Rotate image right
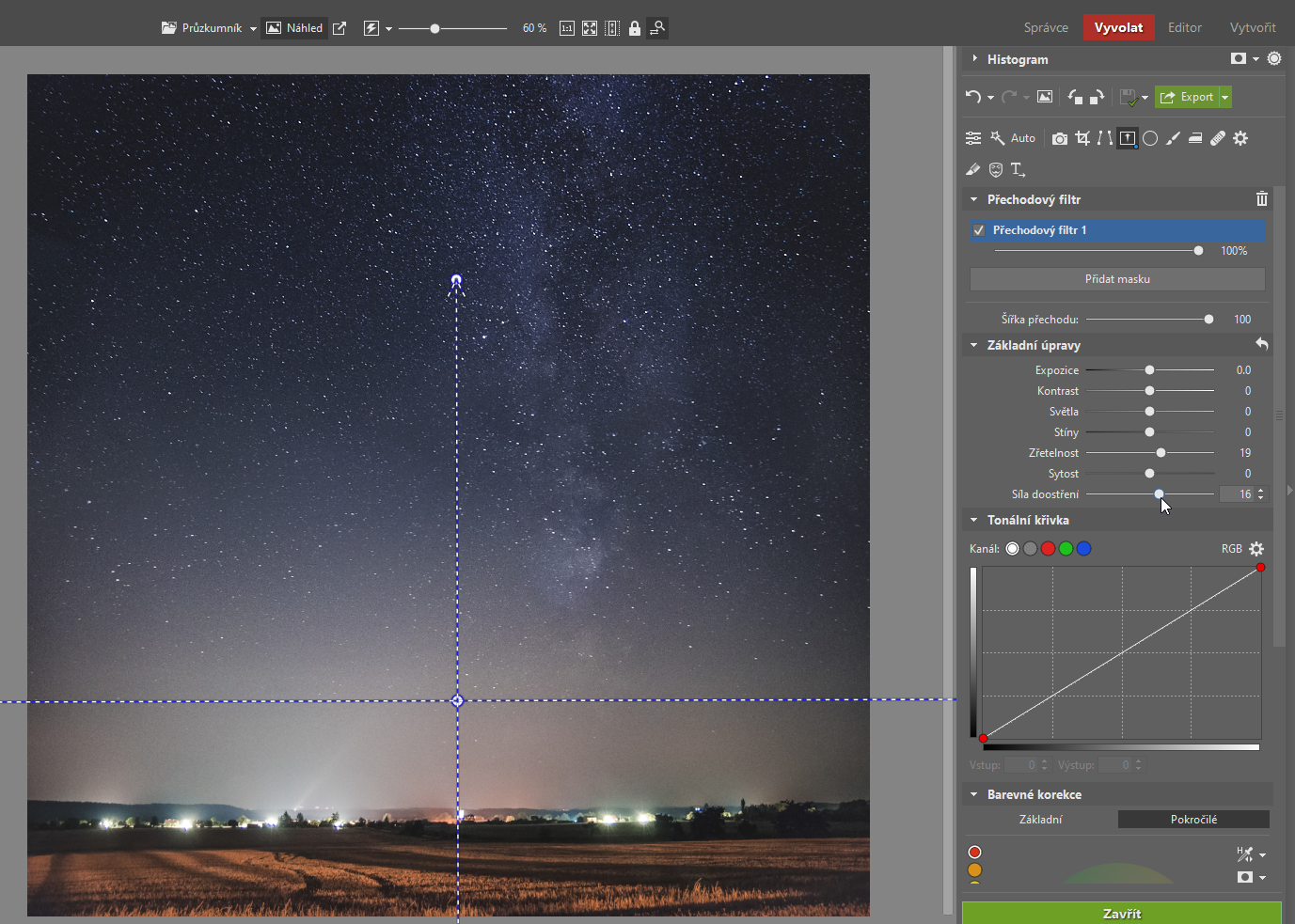Viewport: 1295px width, 924px height. coord(1097,97)
